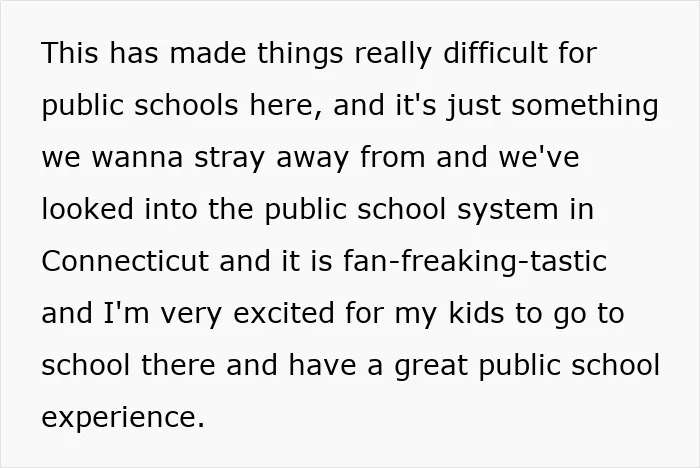
Task: Click the word 'difficult' in the first line
Action: click(x=496, y=53)
